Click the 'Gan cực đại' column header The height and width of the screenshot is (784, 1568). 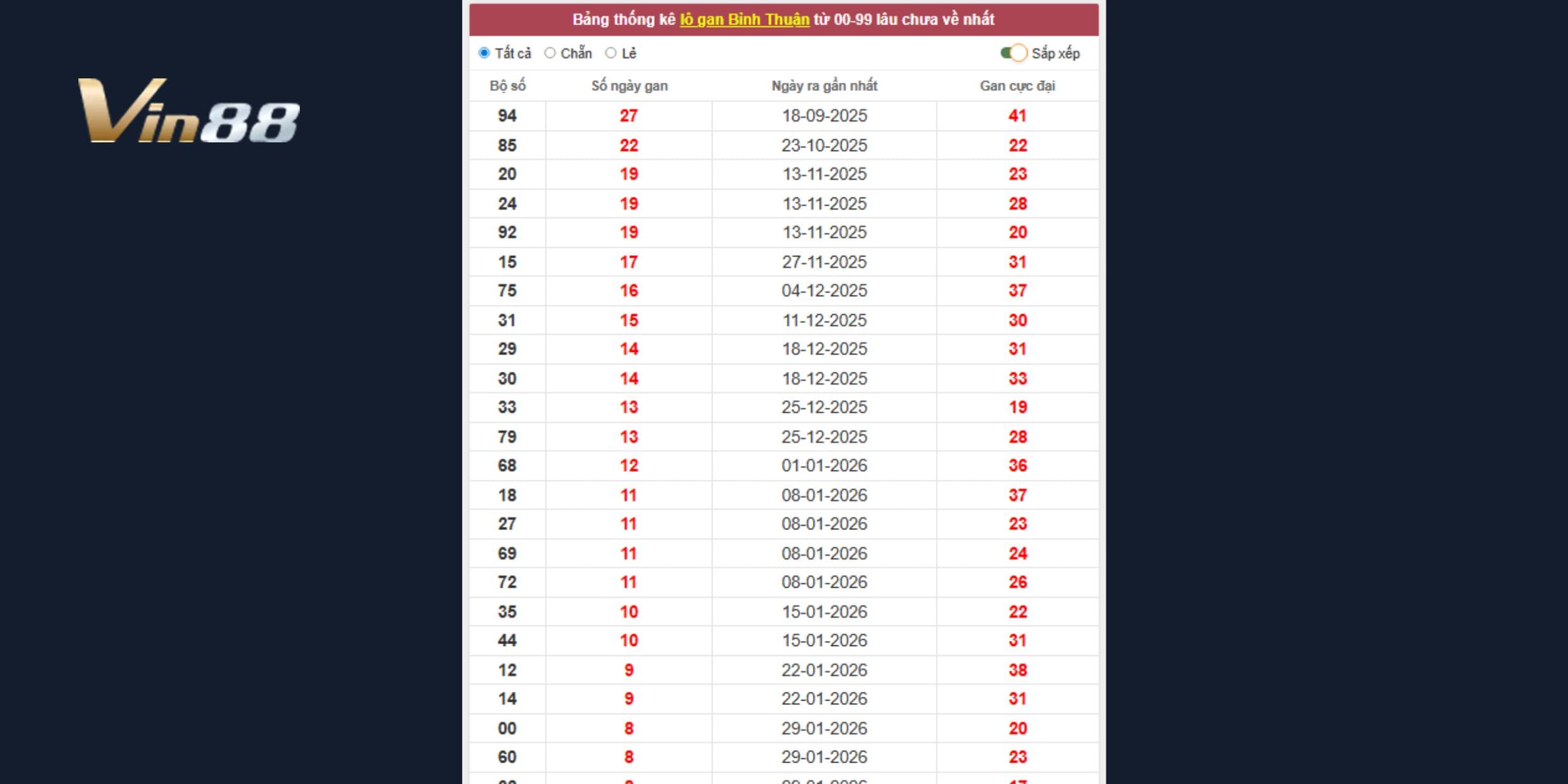1017,86
